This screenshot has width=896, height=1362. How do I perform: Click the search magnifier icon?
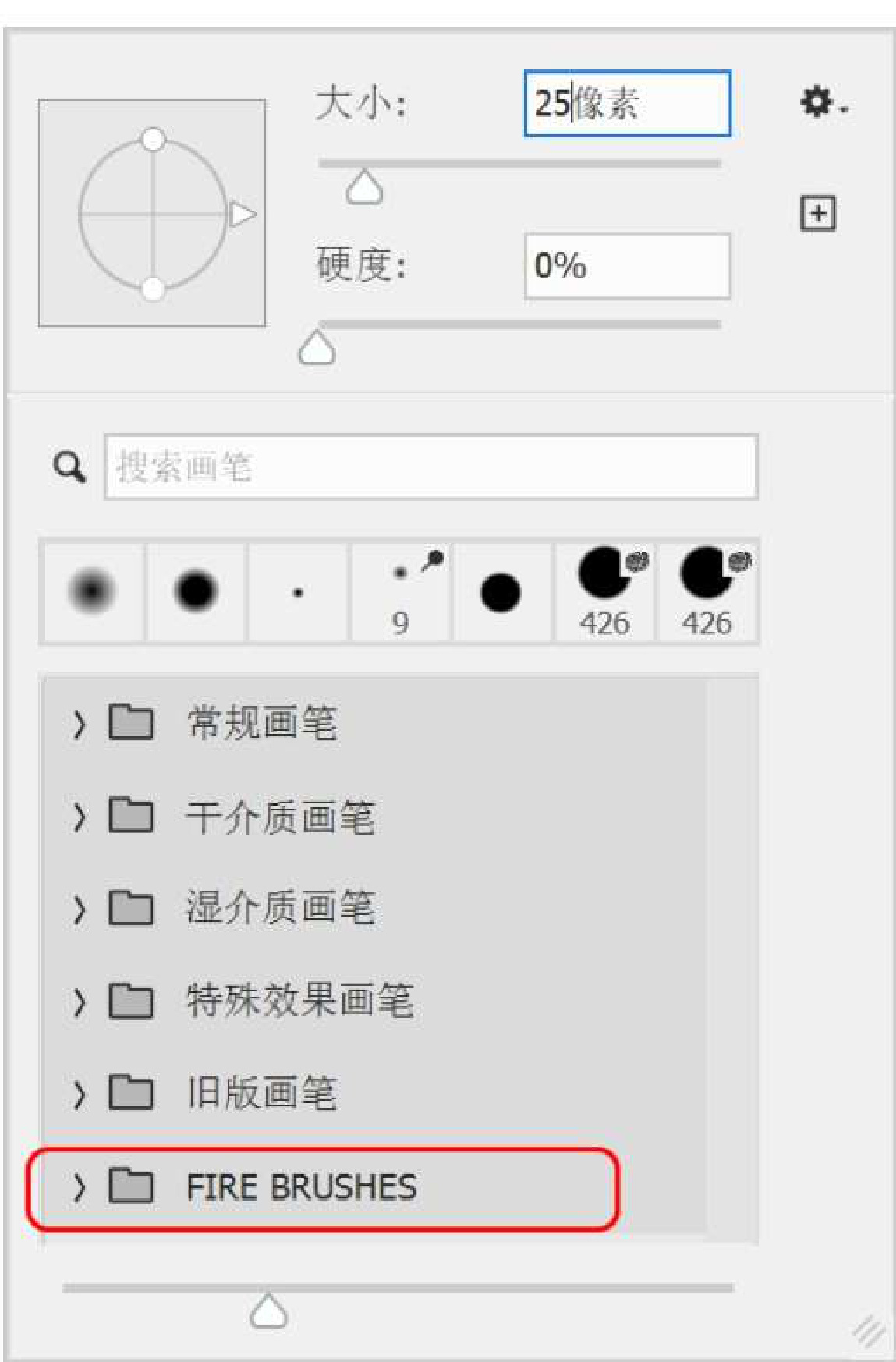click(69, 467)
